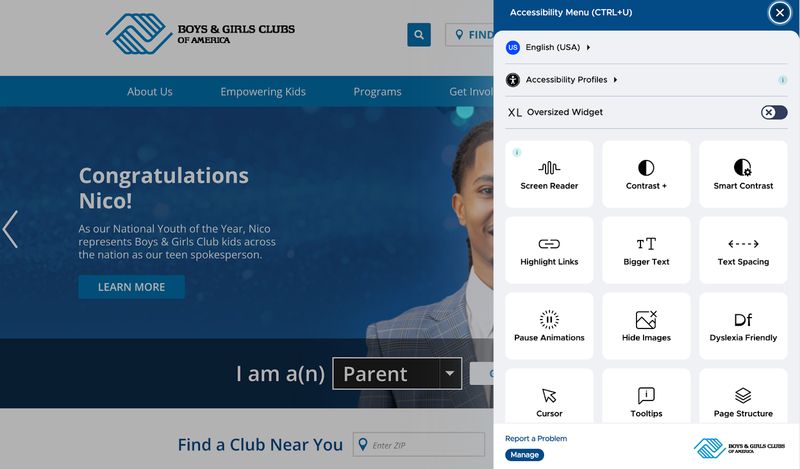Click the Boys & Girls Clubs logo in widget footer
800x469 pixels.
click(739, 448)
